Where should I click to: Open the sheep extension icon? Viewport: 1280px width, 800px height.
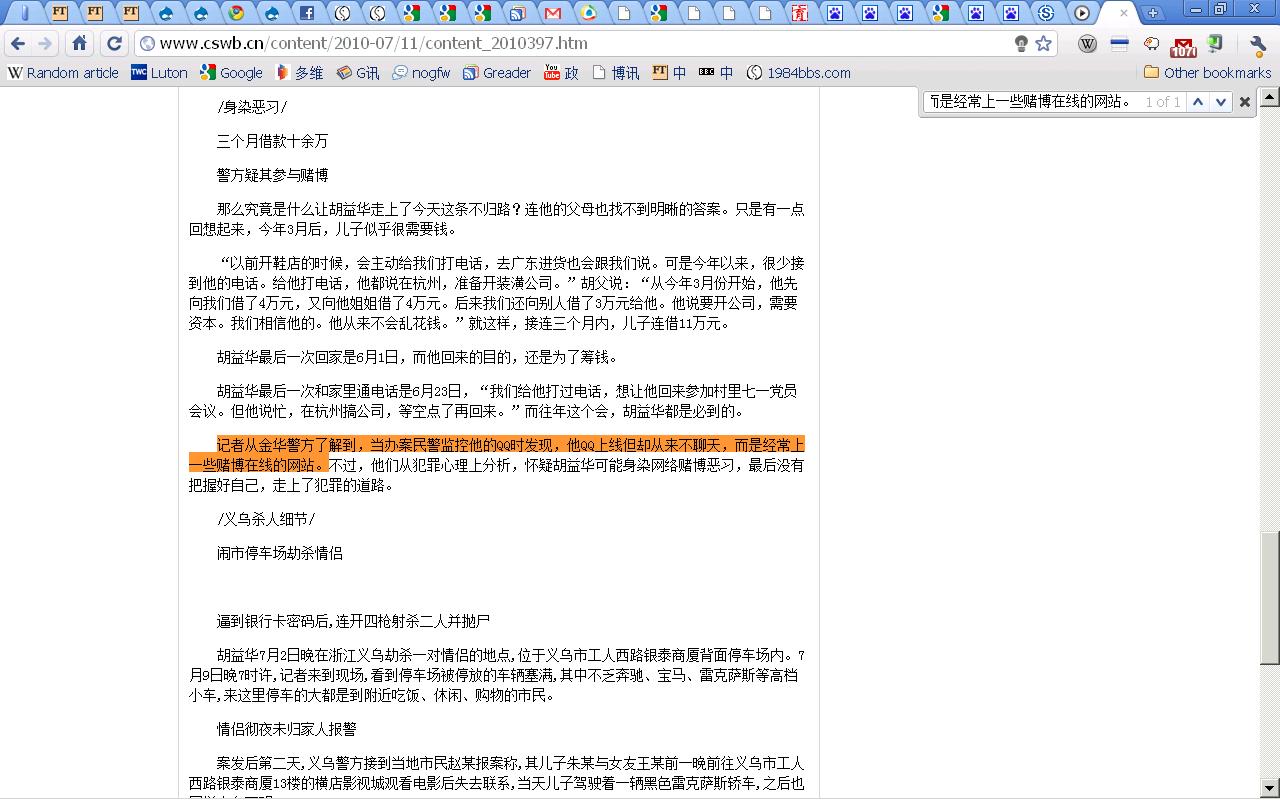point(1152,44)
